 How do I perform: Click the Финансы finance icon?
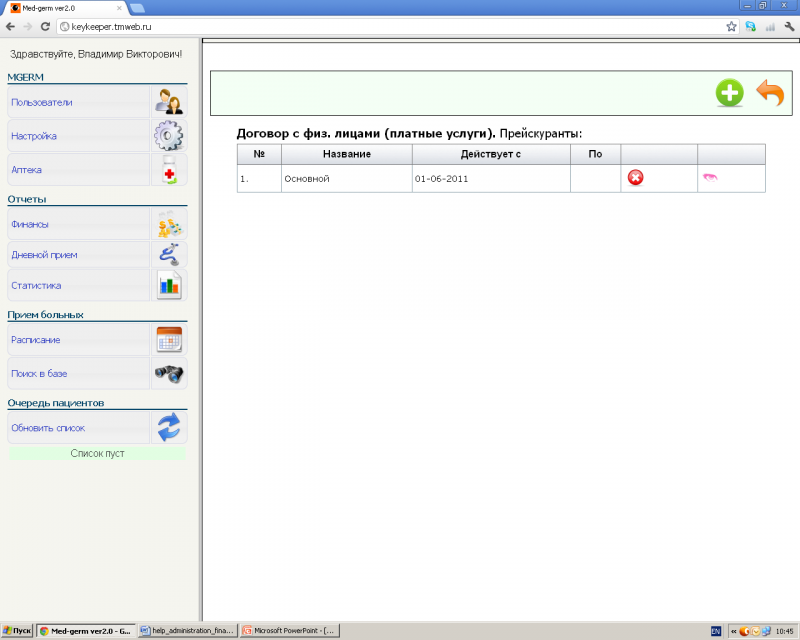click(168, 225)
